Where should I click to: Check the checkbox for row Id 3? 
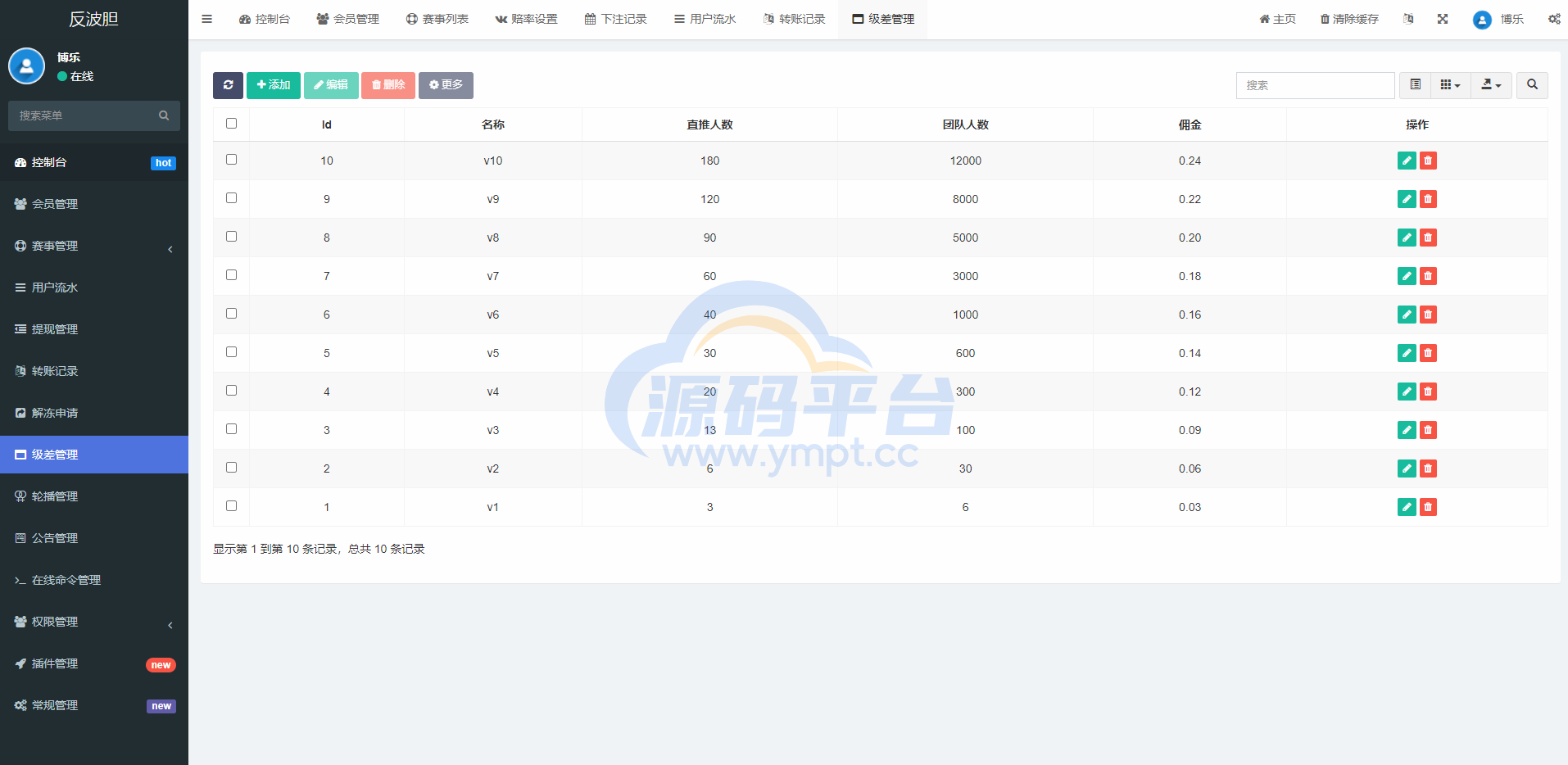click(231, 429)
